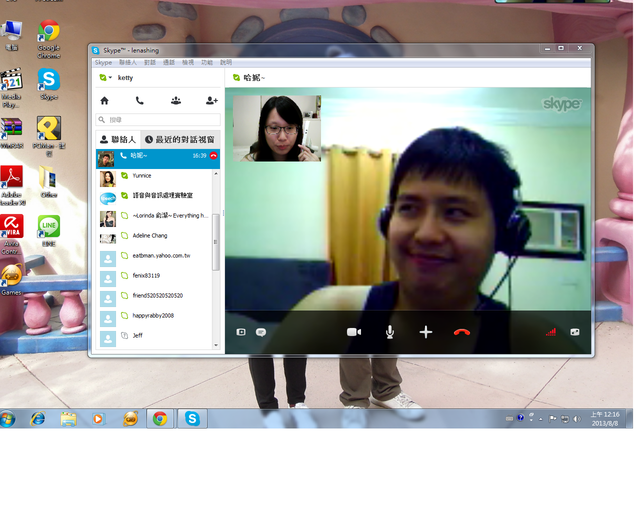Screen dimensions: 640x512
Task: Select contact friend520520520520
Action: click(x=154, y=298)
